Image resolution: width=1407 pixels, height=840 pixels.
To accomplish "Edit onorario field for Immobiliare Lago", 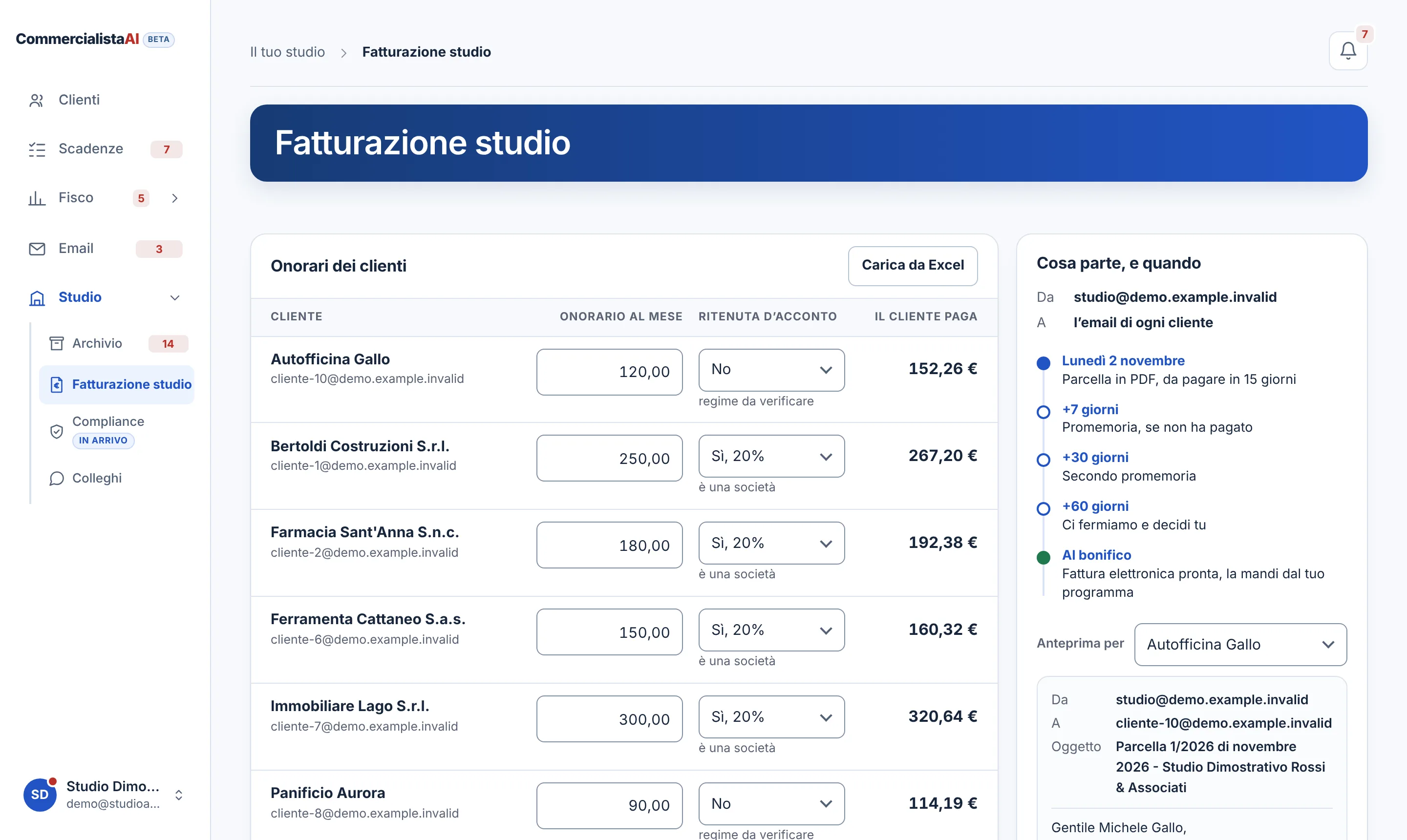I will [609, 719].
